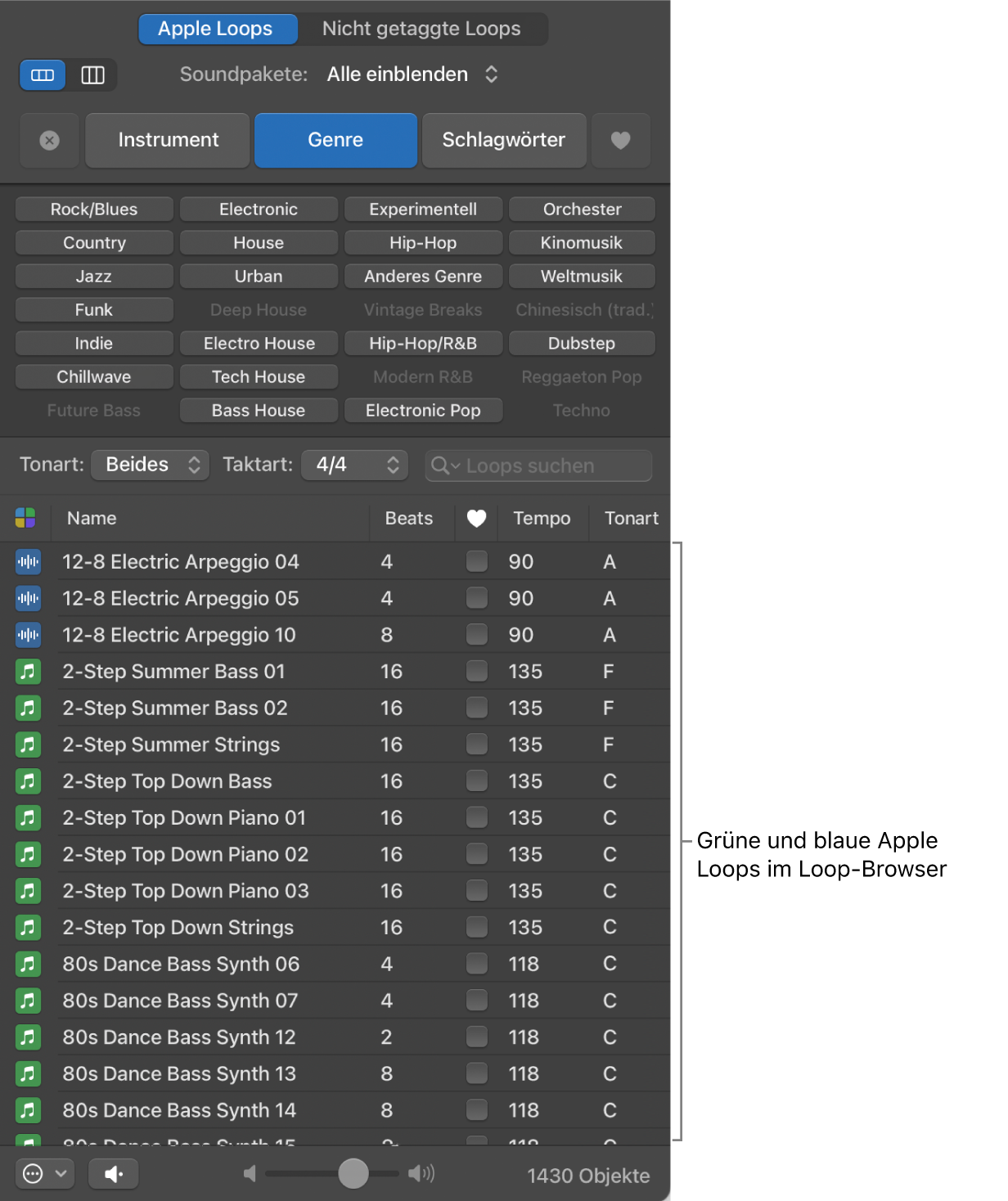Tick favorite checkbox for 2-Step Summer Strings
This screenshot has width=1008, height=1201.
(x=477, y=744)
